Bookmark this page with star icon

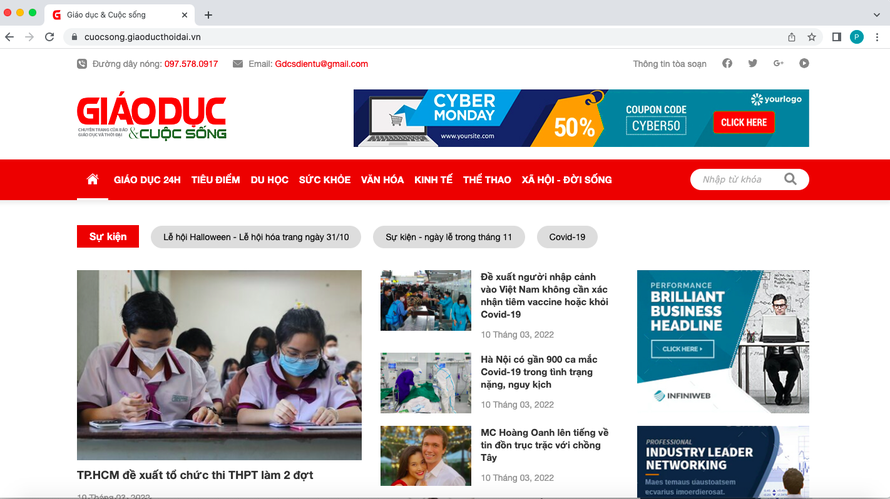[812, 37]
